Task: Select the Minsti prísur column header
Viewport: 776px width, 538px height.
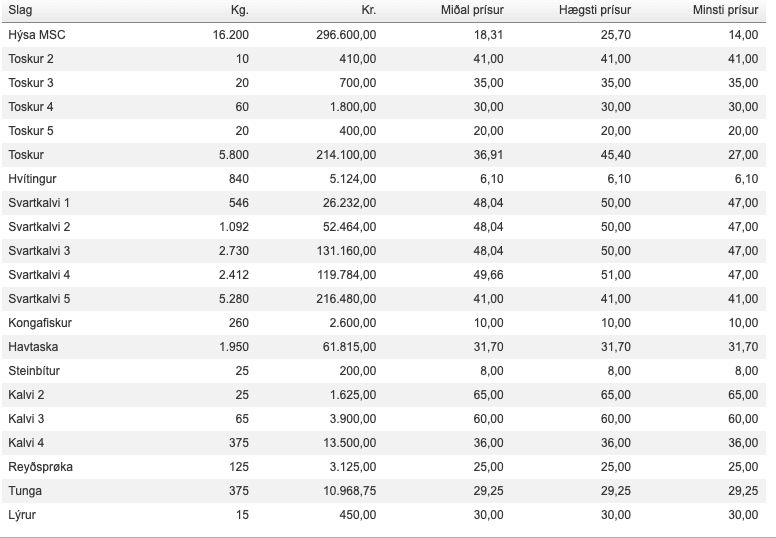Action: pos(726,10)
